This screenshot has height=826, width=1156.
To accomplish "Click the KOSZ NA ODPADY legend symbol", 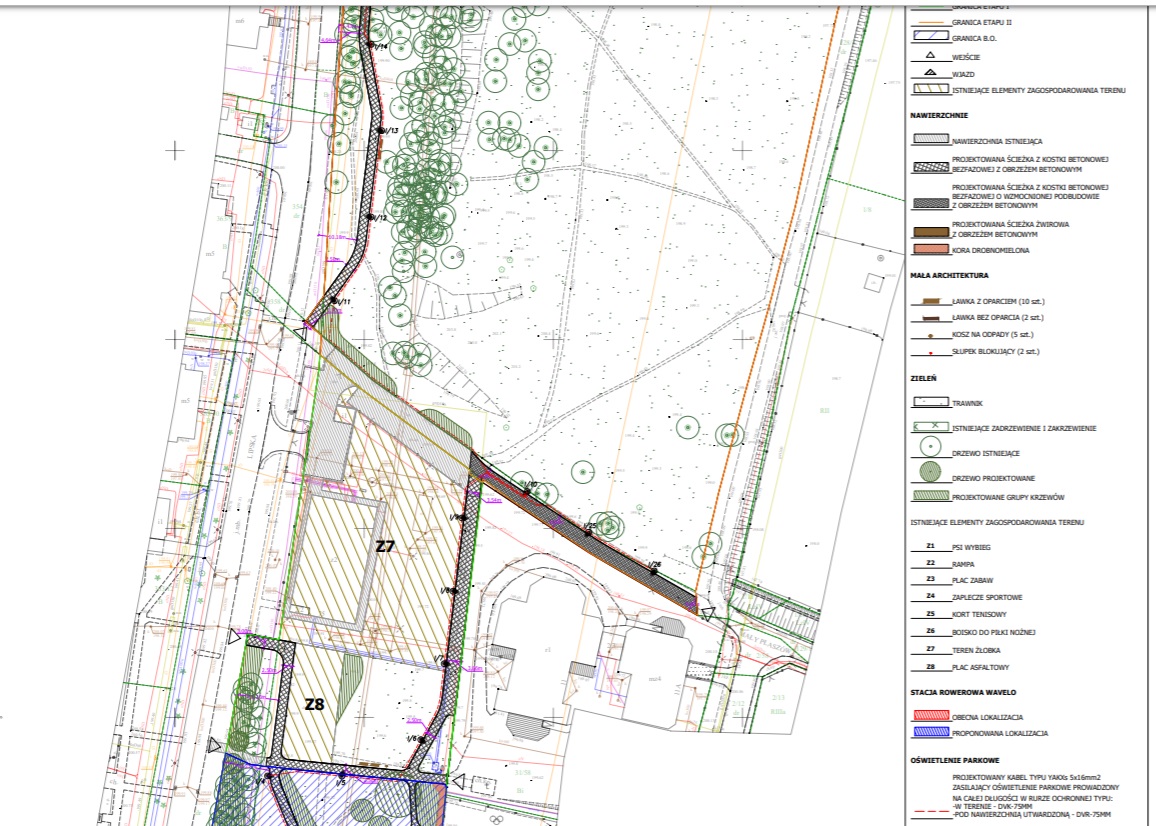I will 930,335.
